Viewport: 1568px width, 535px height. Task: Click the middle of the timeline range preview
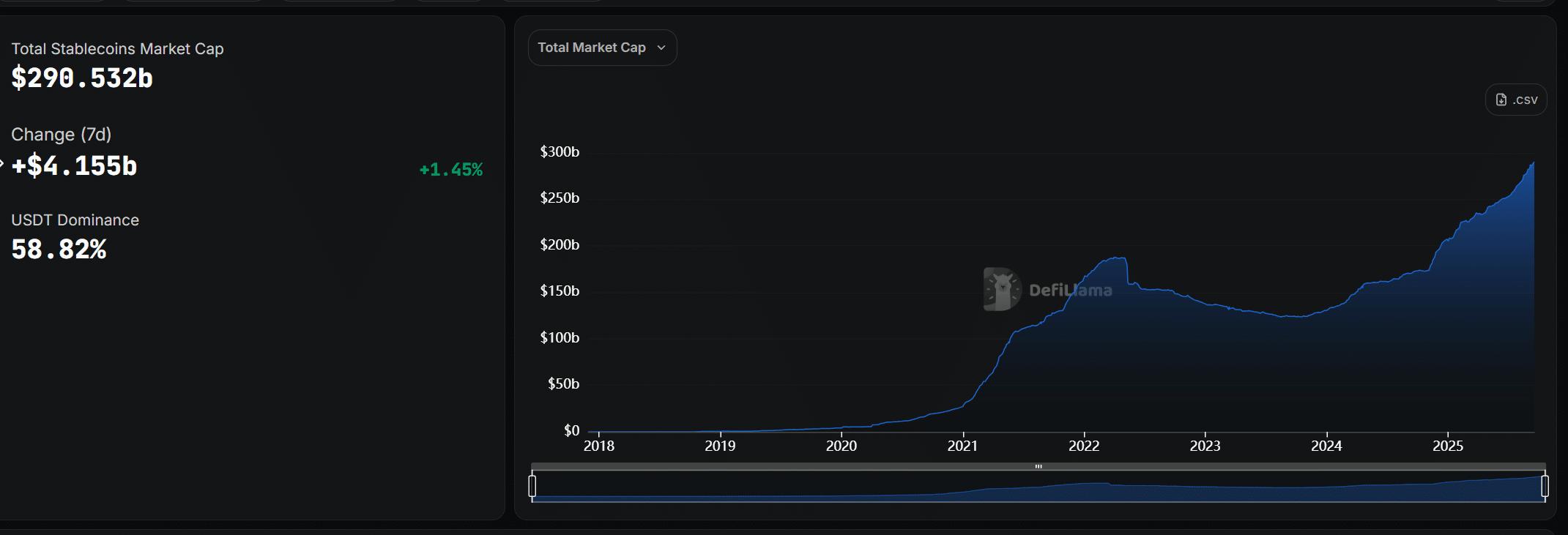pos(1038,487)
